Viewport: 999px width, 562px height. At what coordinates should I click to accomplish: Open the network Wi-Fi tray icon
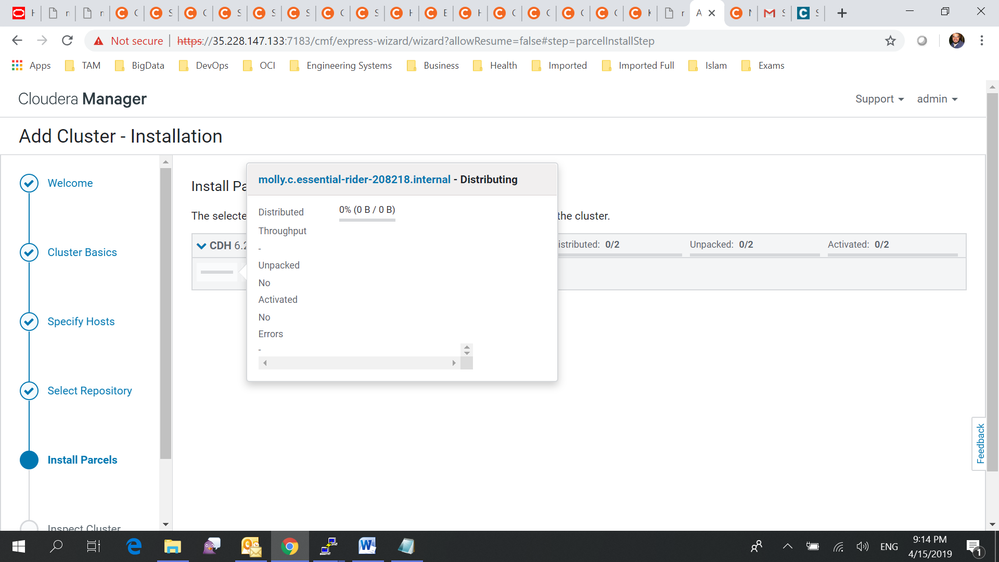tap(838, 547)
